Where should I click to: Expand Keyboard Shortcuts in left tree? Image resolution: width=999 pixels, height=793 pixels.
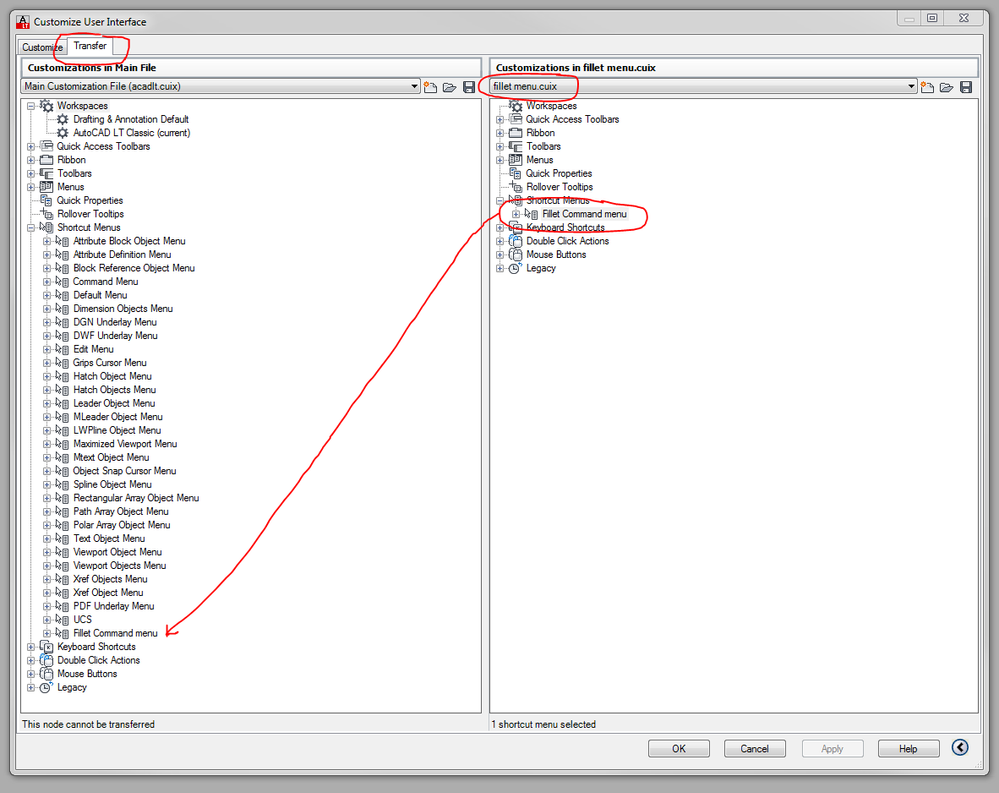pos(31,647)
